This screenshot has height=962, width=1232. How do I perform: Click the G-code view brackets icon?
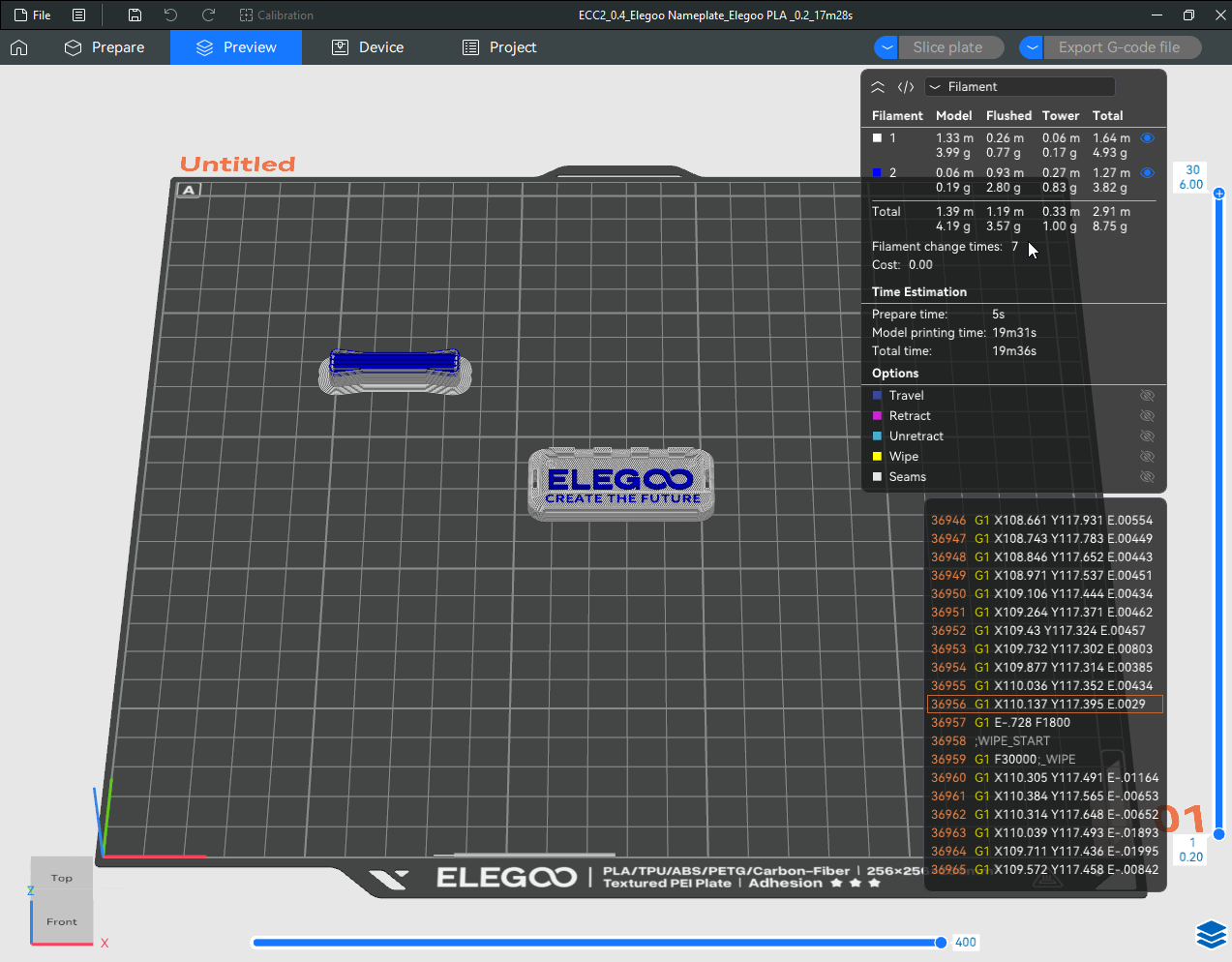(906, 87)
